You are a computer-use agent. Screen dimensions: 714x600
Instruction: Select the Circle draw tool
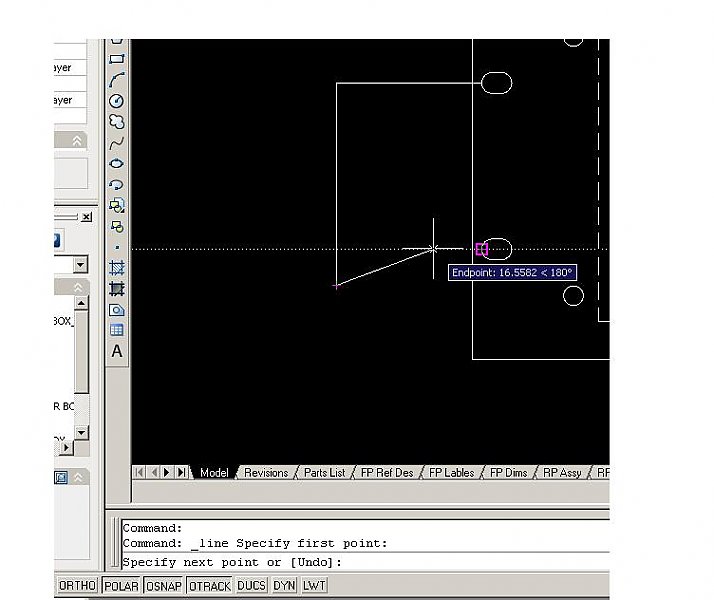coord(117,101)
